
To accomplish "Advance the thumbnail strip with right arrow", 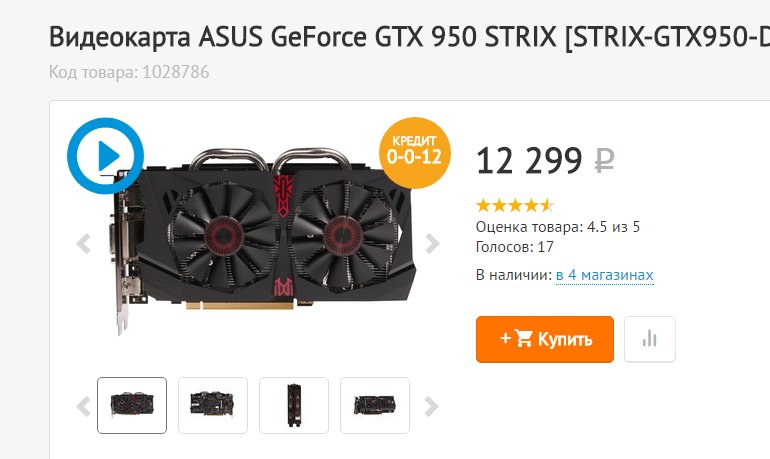I will click(431, 406).
